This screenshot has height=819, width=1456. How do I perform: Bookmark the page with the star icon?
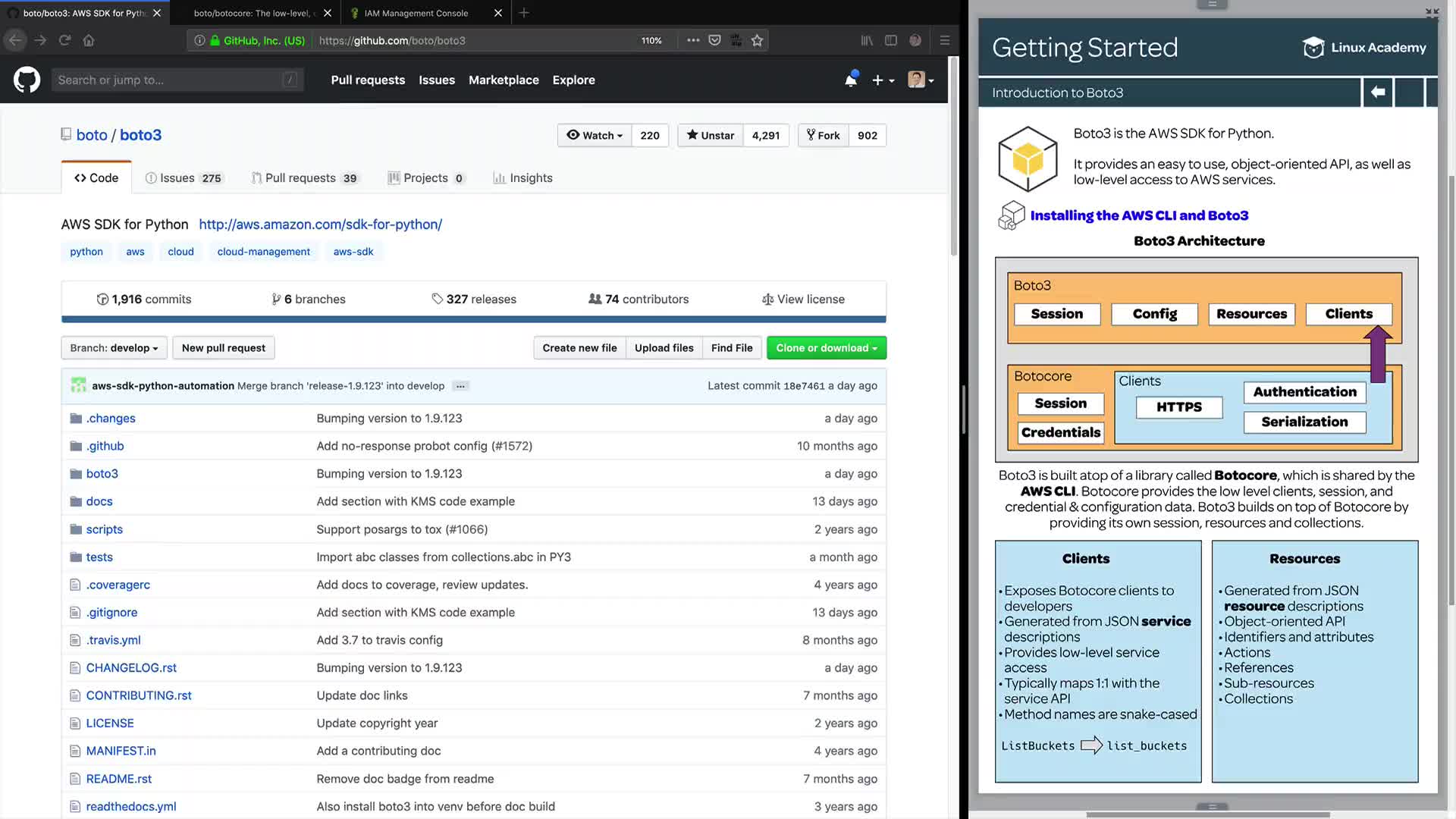(757, 40)
